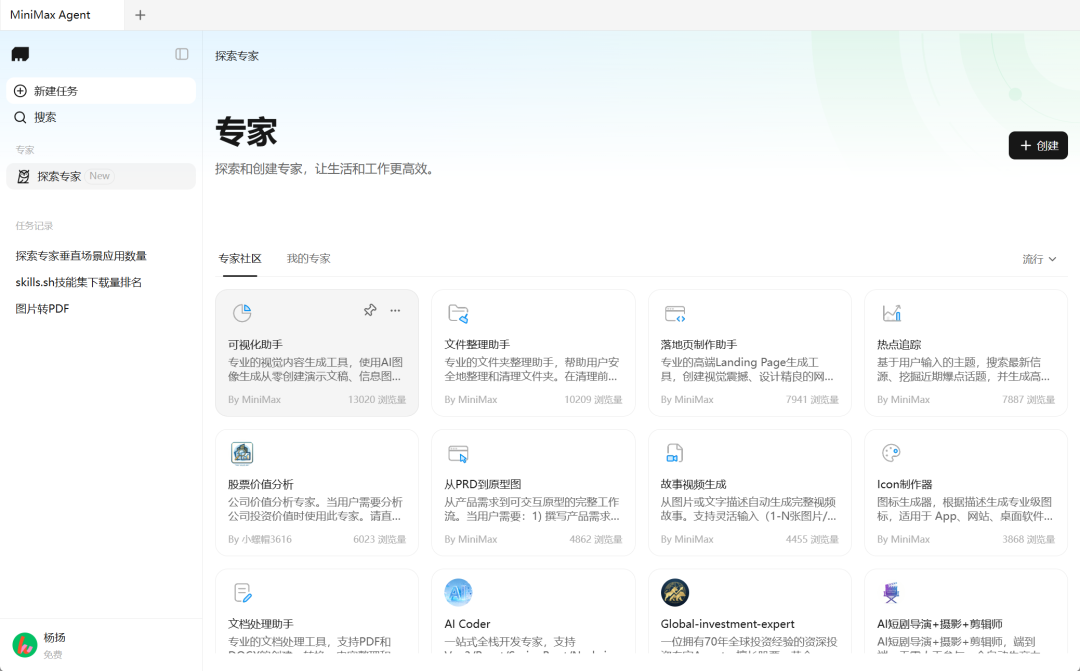Open the more options menu on 可视化助手
Screen dimensions: 1080x671
pos(394,310)
